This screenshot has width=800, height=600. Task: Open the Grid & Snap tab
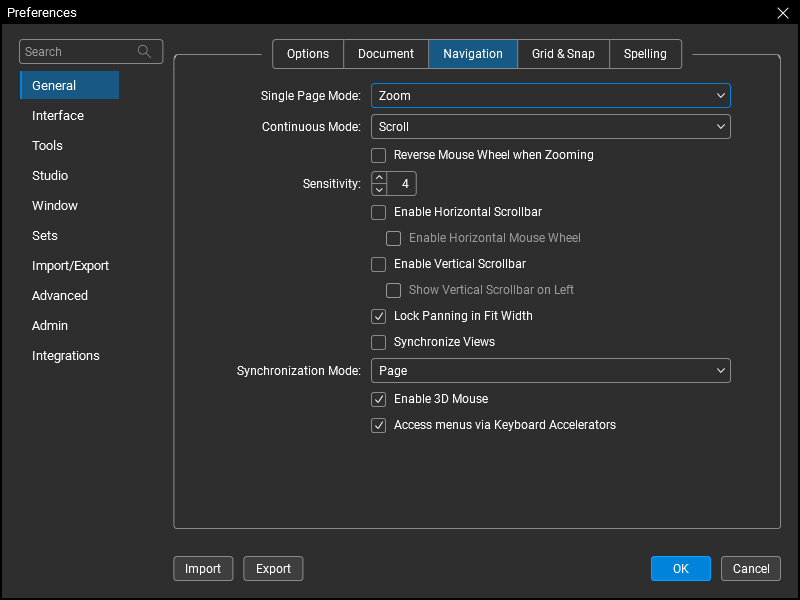pyautogui.click(x=563, y=54)
